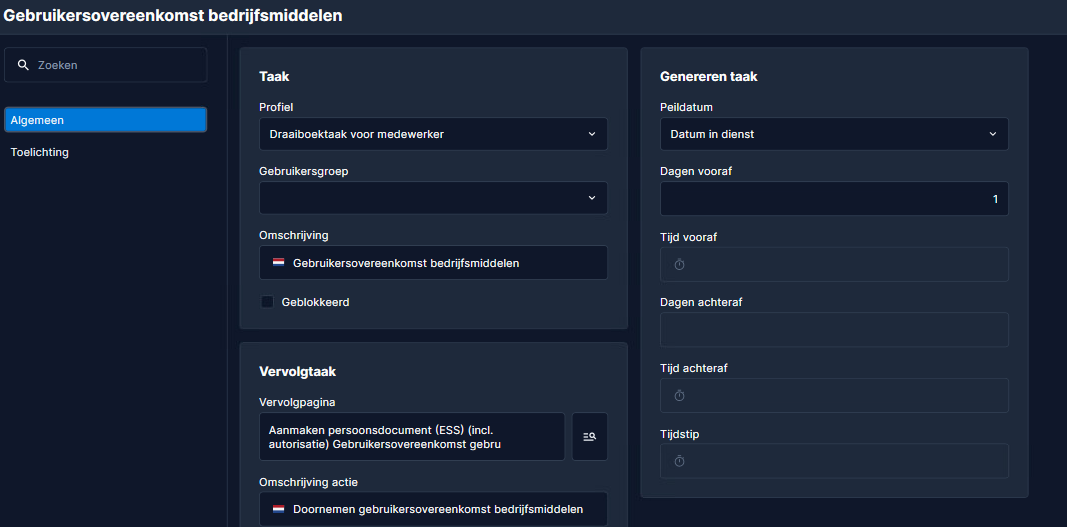The image size is (1067, 527).
Task: Click the stopwatch icon in Tijd achteraf
Action: 679,395
